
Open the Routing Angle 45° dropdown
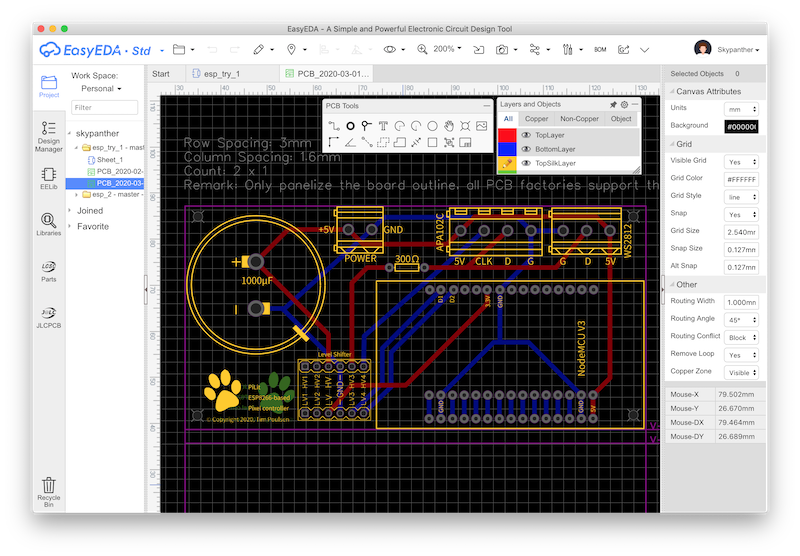pyautogui.click(x=741, y=320)
